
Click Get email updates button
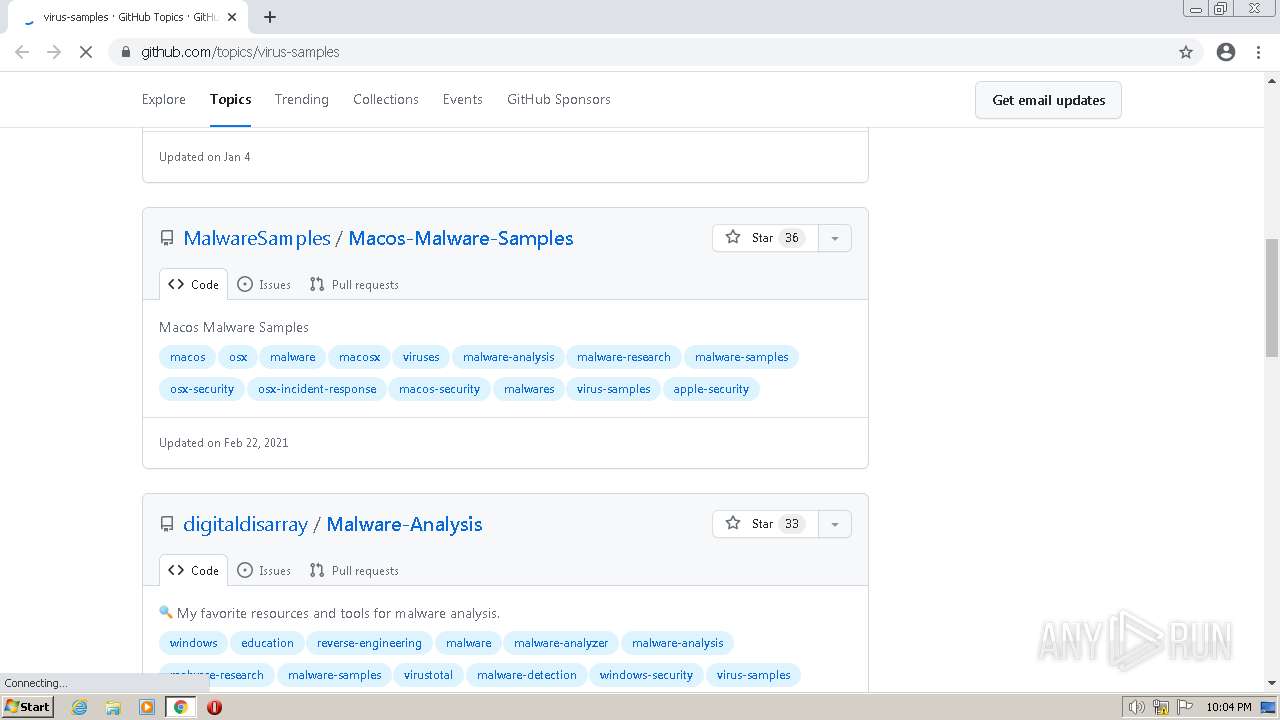pyautogui.click(x=1048, y=100)
